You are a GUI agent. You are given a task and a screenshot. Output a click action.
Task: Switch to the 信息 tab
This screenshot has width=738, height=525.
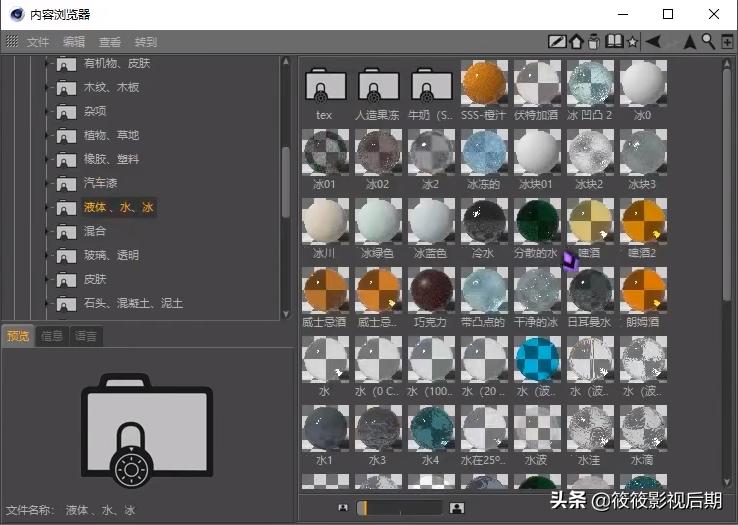point(52,336)
